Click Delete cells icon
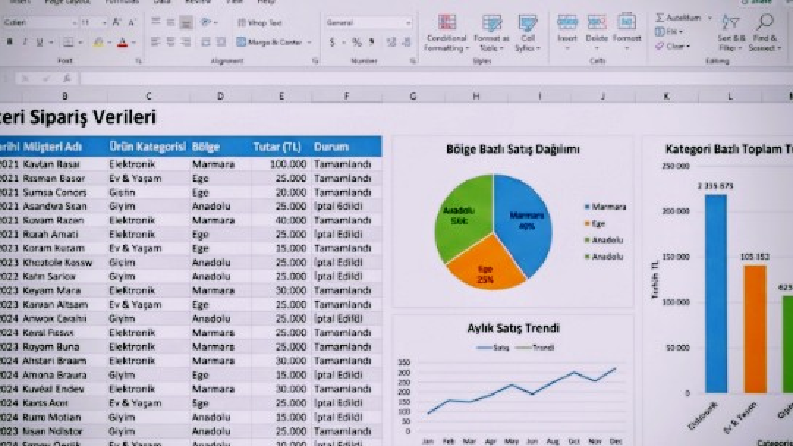The height and width of the screenshot is (446, 793). coord(597,23)
